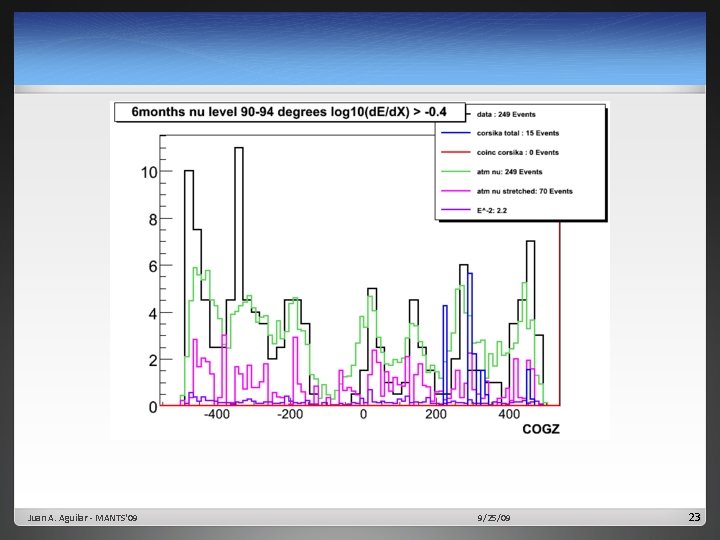Click the blue line sample for corsika total

point(456,133)
